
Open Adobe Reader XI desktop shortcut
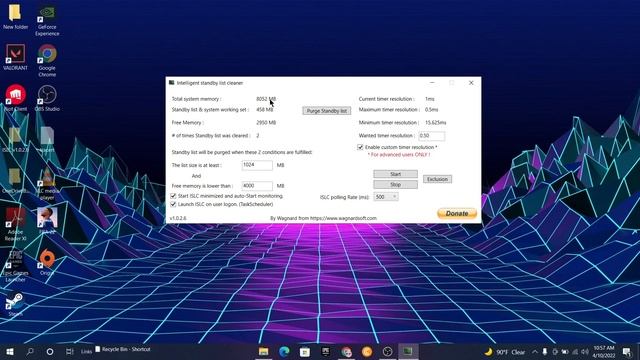tap(16, 224)
